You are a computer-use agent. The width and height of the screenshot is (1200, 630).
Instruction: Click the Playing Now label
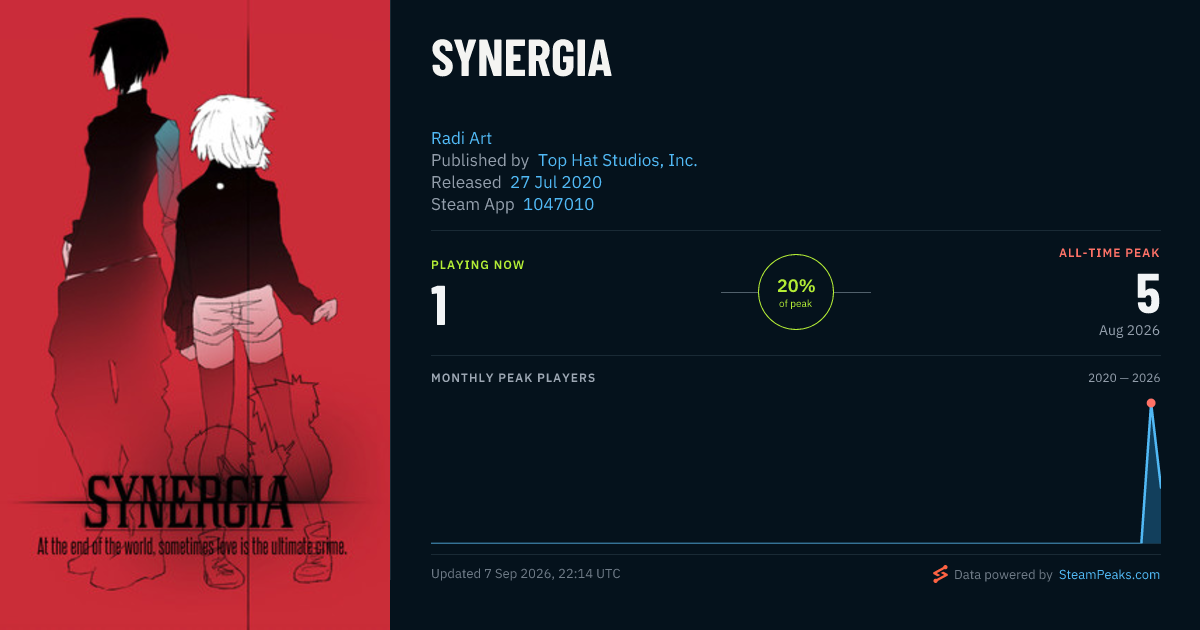478,265
